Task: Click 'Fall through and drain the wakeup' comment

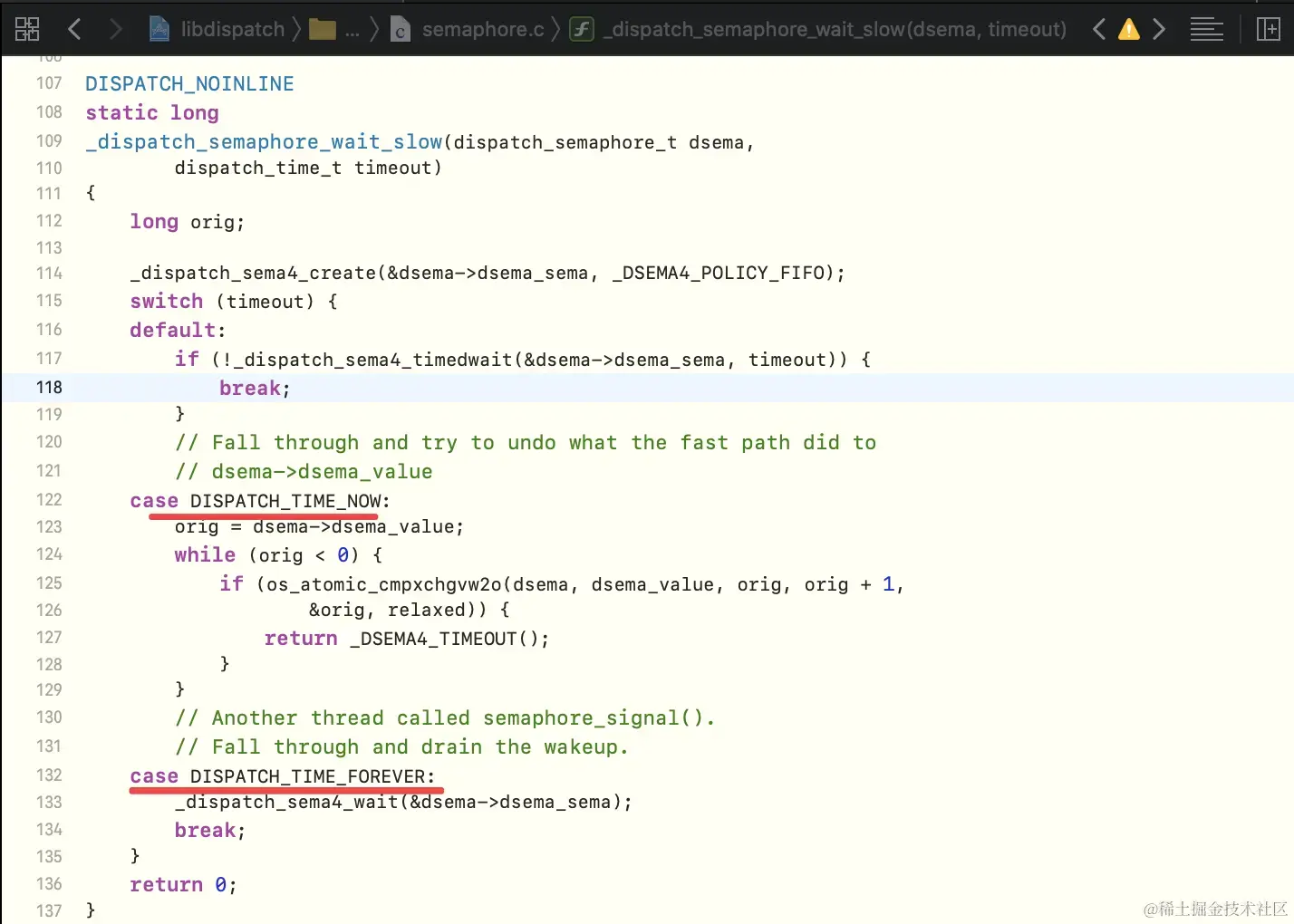Action: [x=401, y=747]
